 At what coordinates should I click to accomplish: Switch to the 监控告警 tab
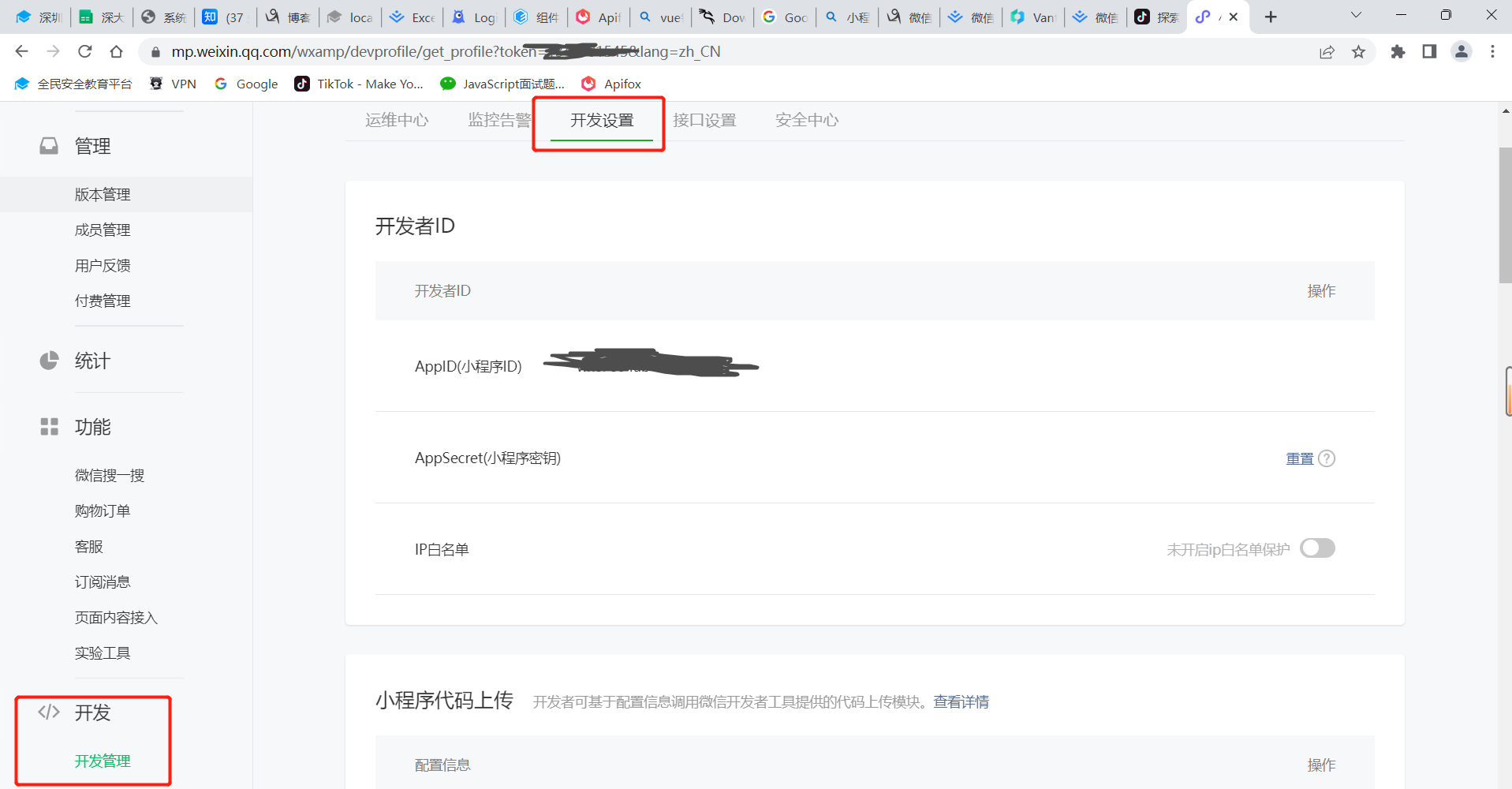pos(499,120)
